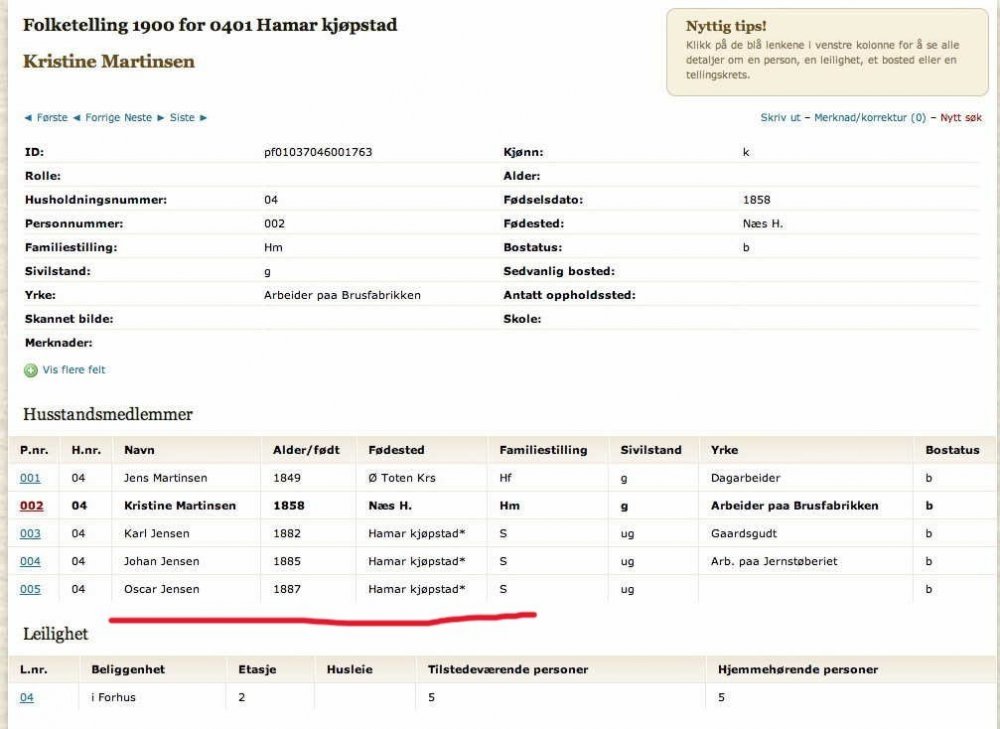The image size is (1000, 729).
Task: Click the Navn column header
Action: [139, 450]
